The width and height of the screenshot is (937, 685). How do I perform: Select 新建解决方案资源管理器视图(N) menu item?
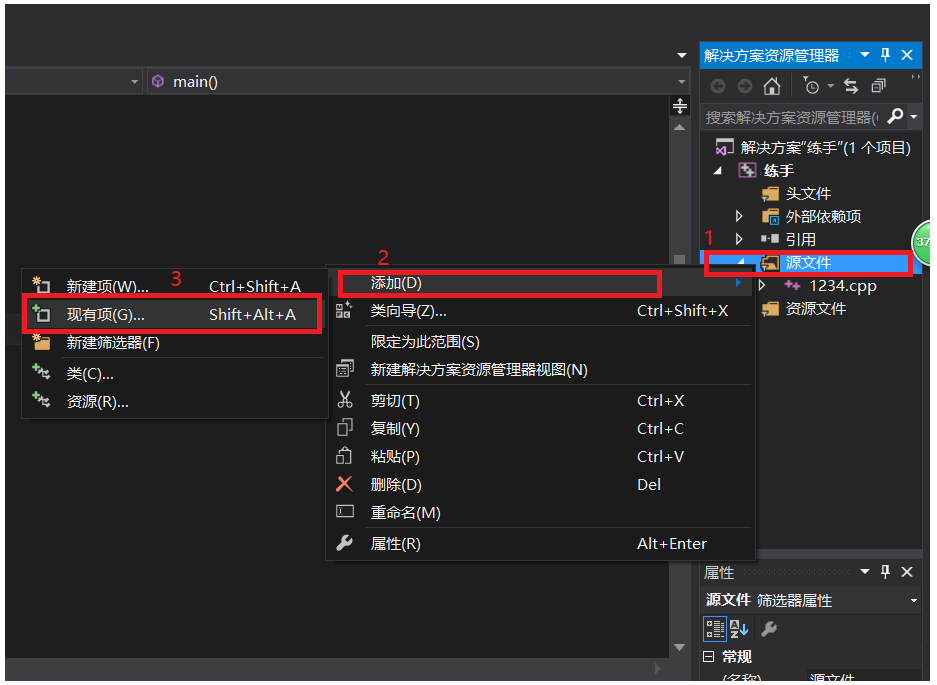[540, 370]
